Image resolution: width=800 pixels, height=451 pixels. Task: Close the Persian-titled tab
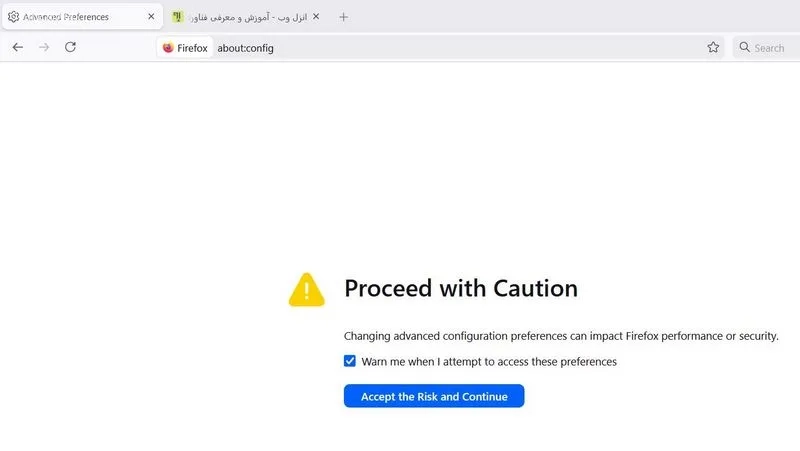click(316, 17)
